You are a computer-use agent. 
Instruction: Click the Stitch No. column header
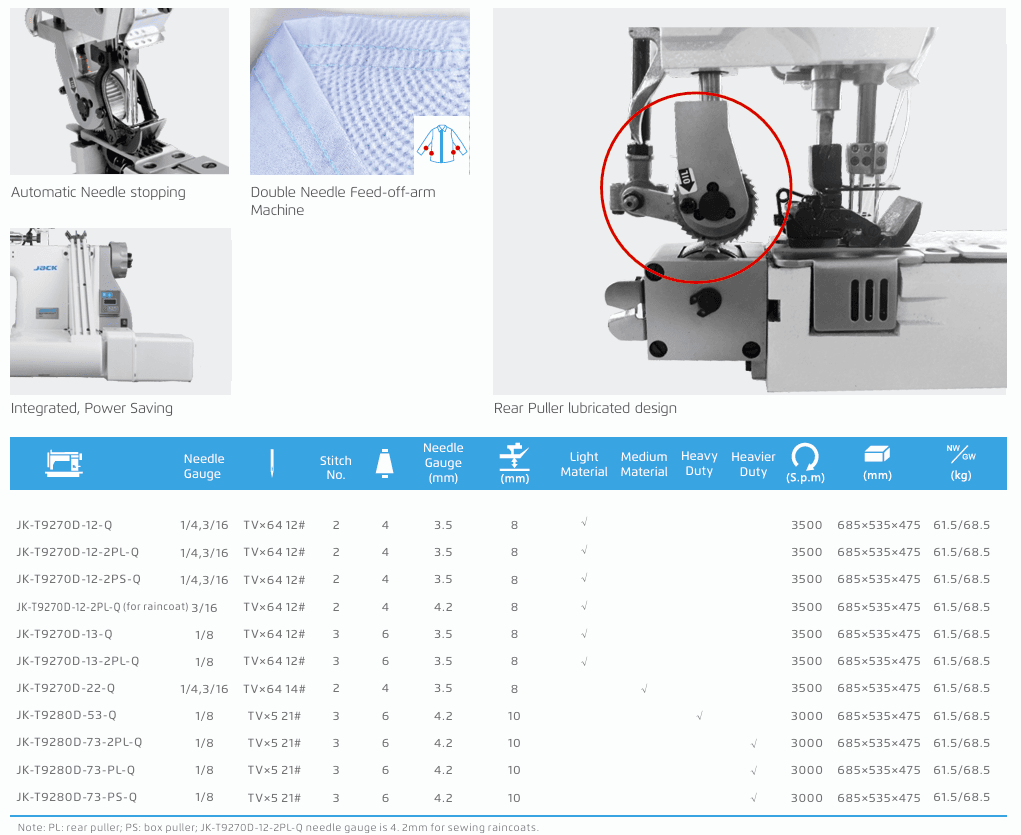(x=336, y=467)
